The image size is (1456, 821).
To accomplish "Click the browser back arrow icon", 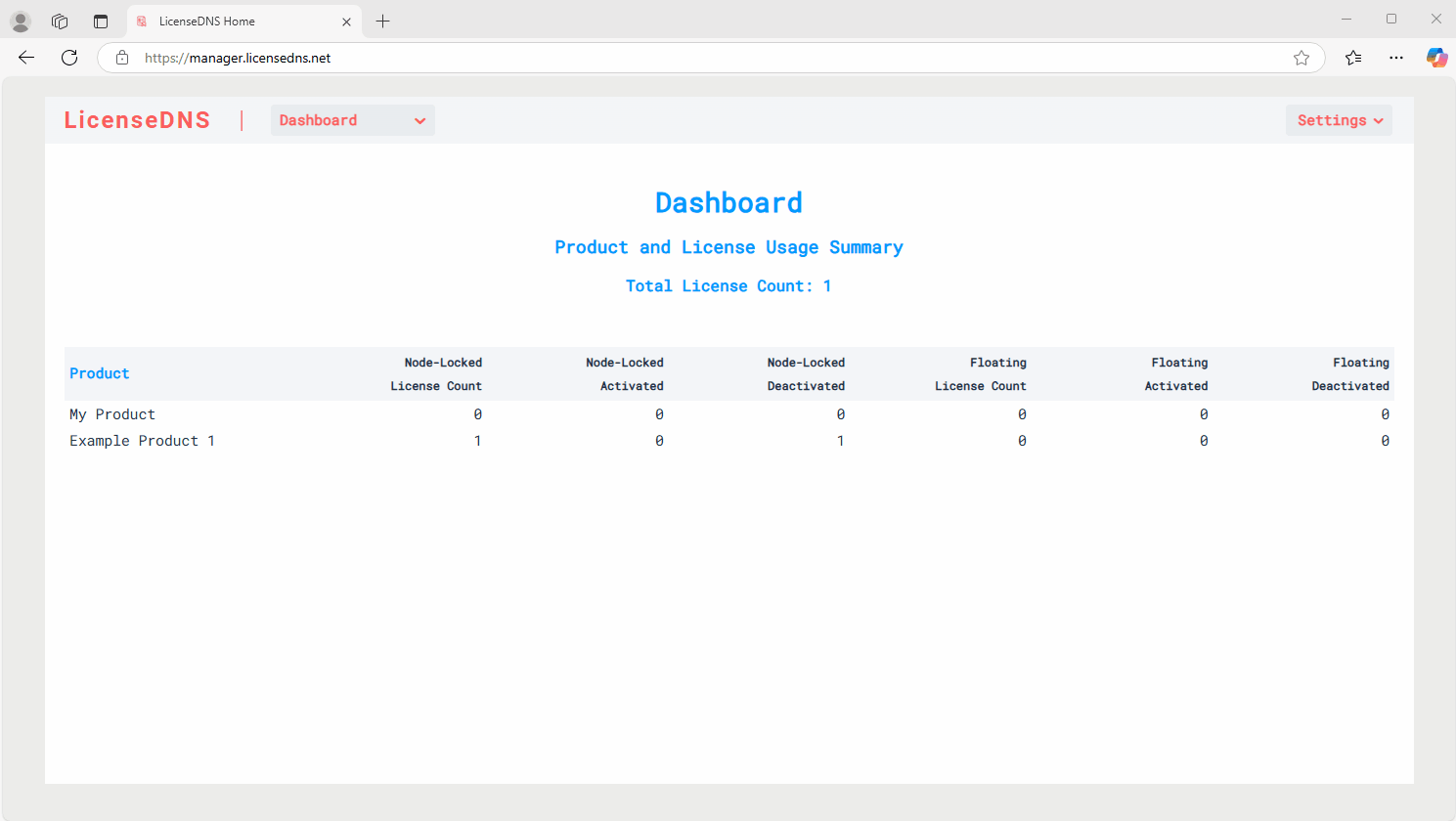I will pyautogui.click(x=26, y=58).
